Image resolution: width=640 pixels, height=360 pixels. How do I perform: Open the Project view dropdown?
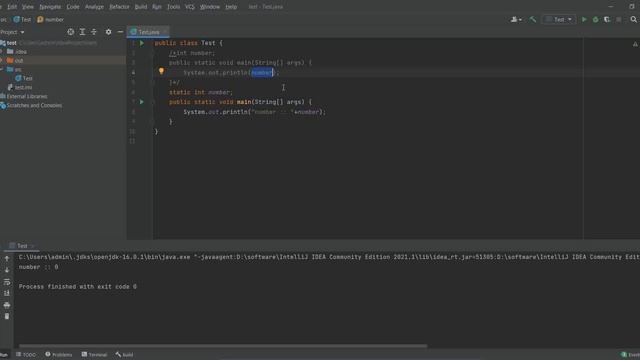[12, 32]
